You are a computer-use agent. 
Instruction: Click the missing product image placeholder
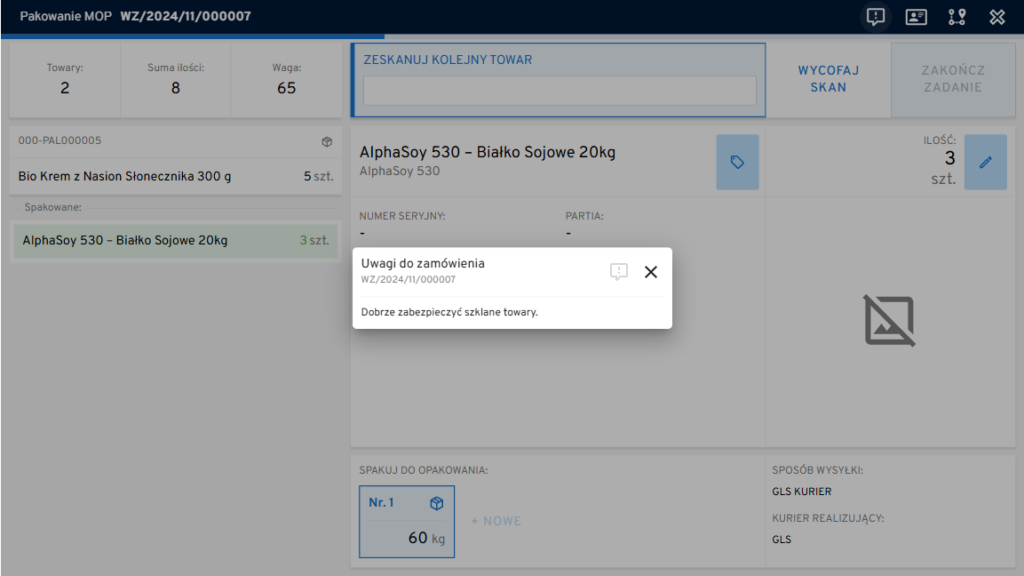pyautogui.click(x=889, y=322)
